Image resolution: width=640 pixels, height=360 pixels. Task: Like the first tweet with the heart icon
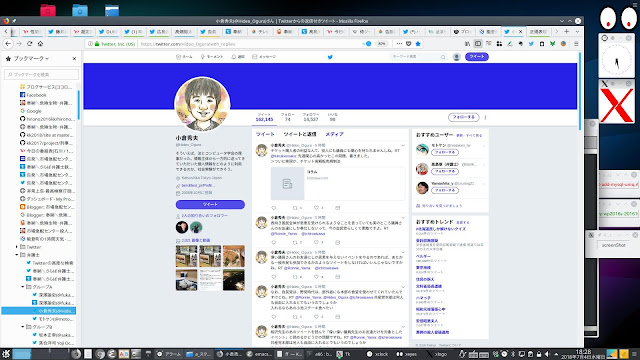coord(316,208)
